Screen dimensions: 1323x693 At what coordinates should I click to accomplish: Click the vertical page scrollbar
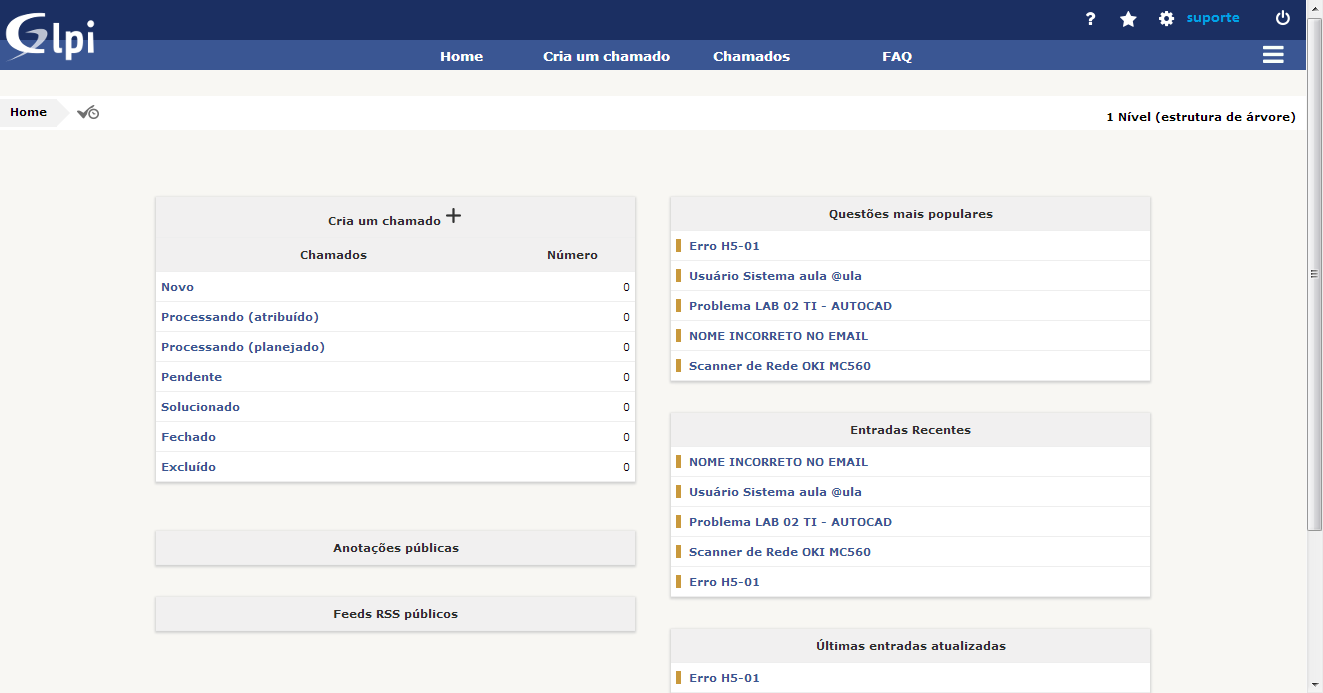(x=1314, y=275)
